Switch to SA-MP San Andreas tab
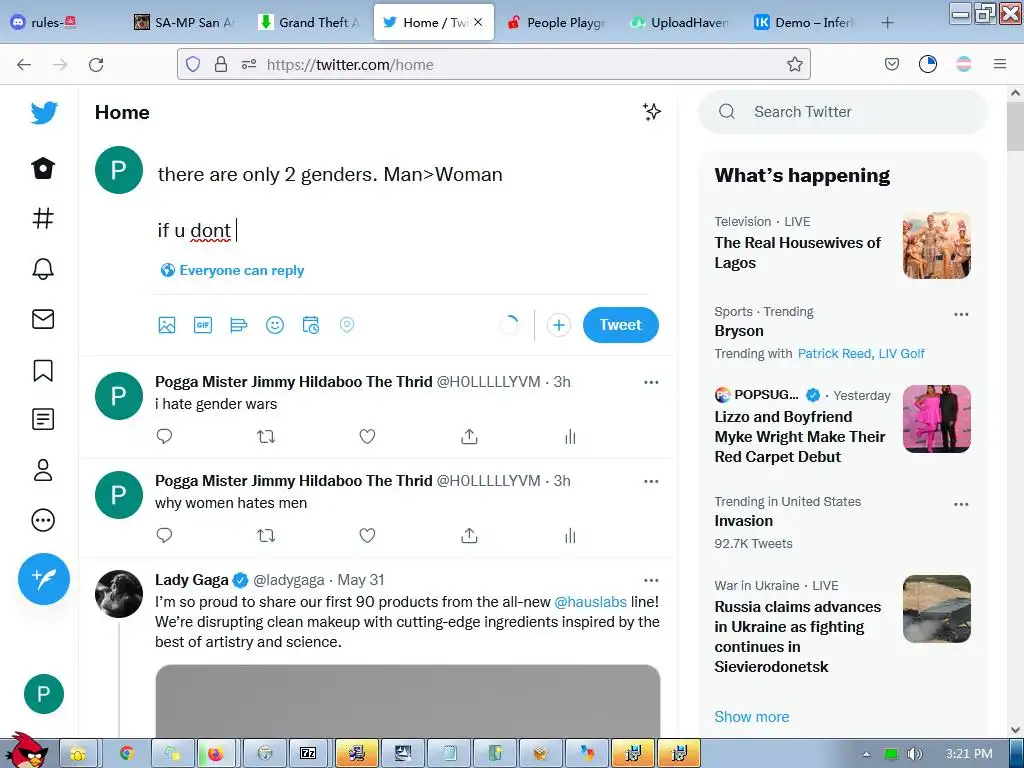 (x=185, y=22)
